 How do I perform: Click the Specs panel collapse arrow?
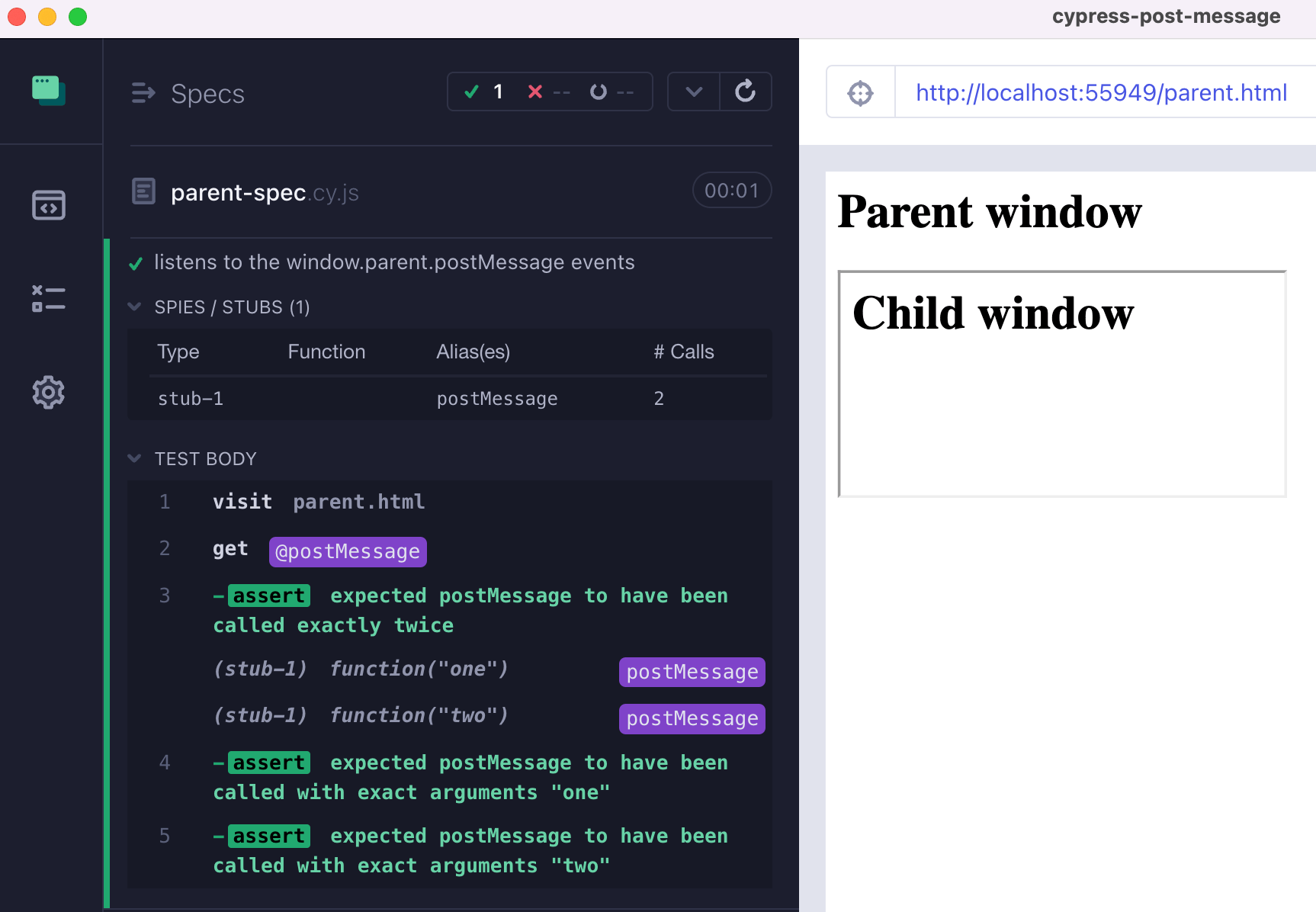coord(143,93)
